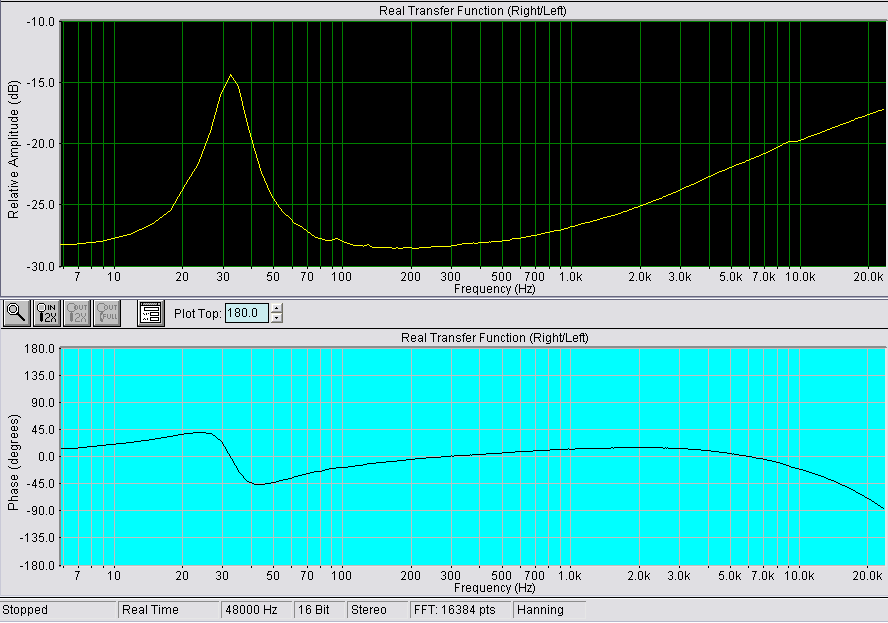The image size is (888, 623).
Task: Click the Stopped status bar entry
Action: click(x=58, y=610)
